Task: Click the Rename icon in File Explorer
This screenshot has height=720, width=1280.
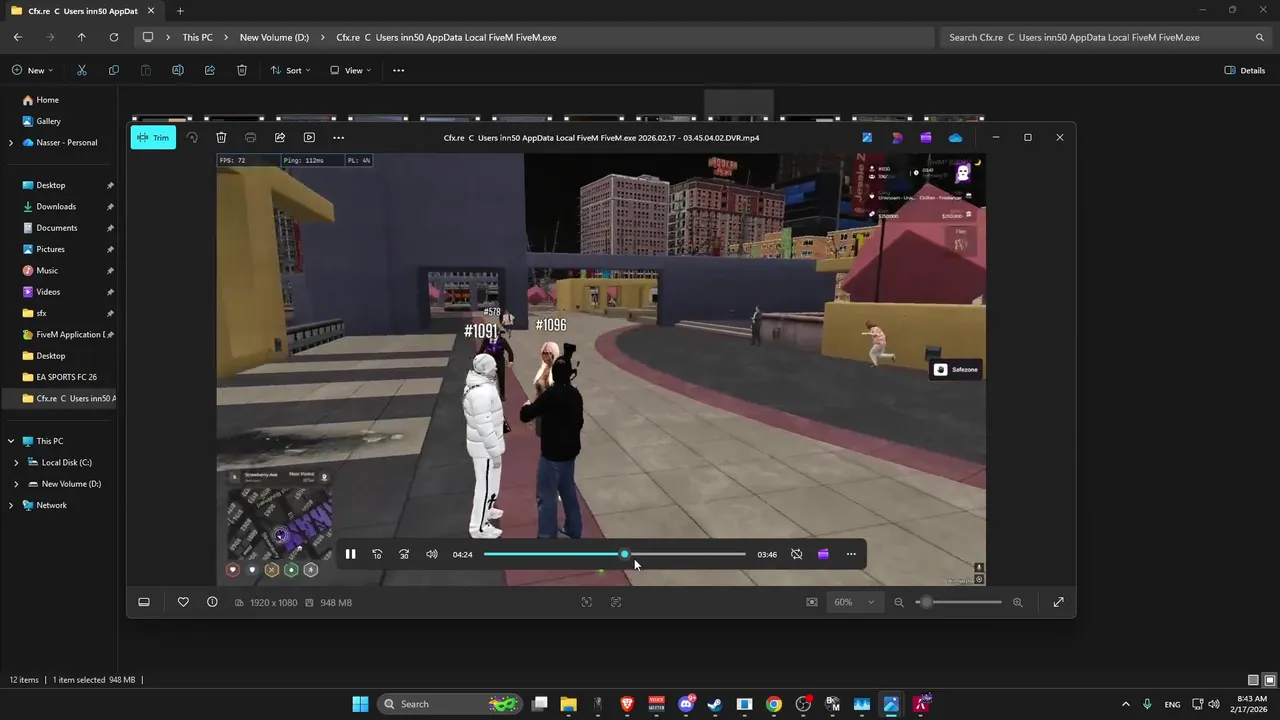Action: click(177, 70)
